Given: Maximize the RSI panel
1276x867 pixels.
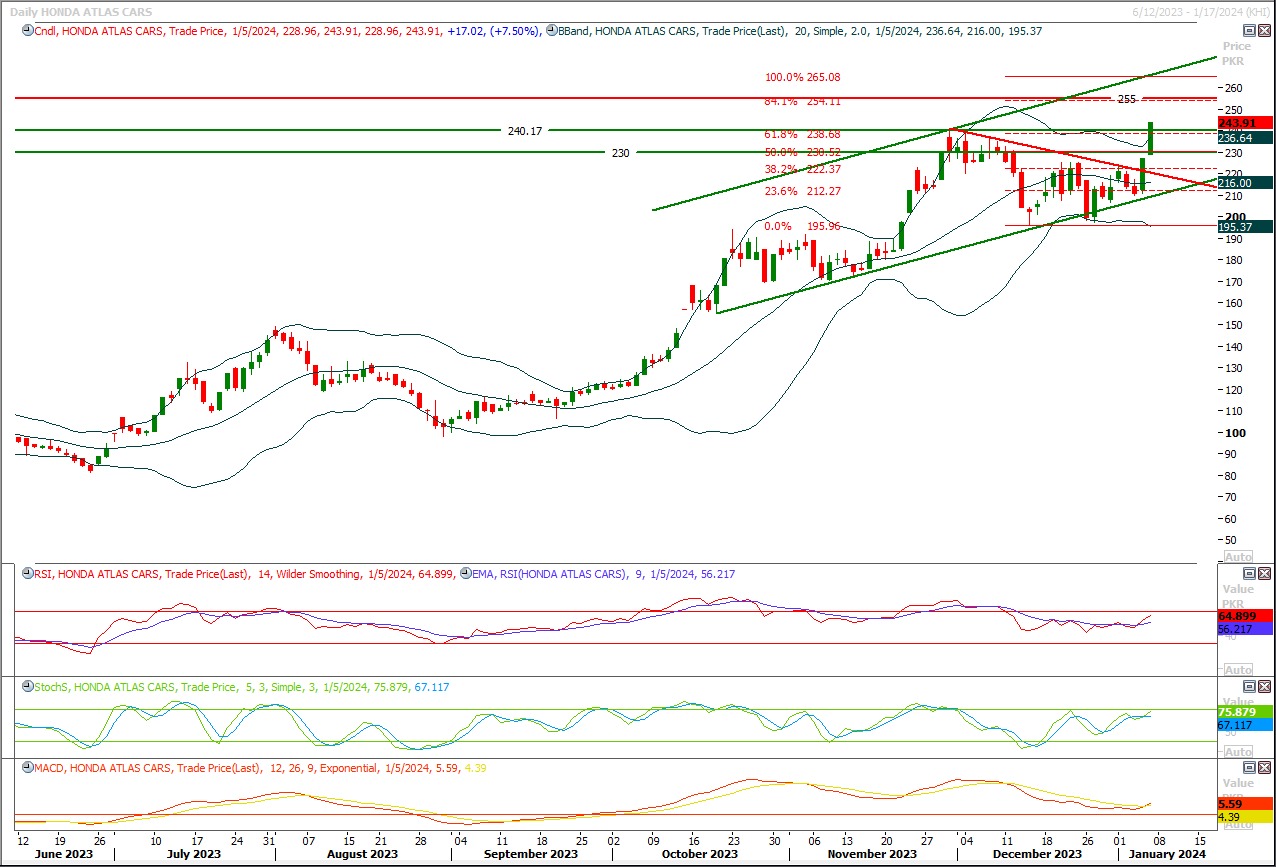Looking at the screenshot, I should pyautogui.click(x=1248, y=574).
